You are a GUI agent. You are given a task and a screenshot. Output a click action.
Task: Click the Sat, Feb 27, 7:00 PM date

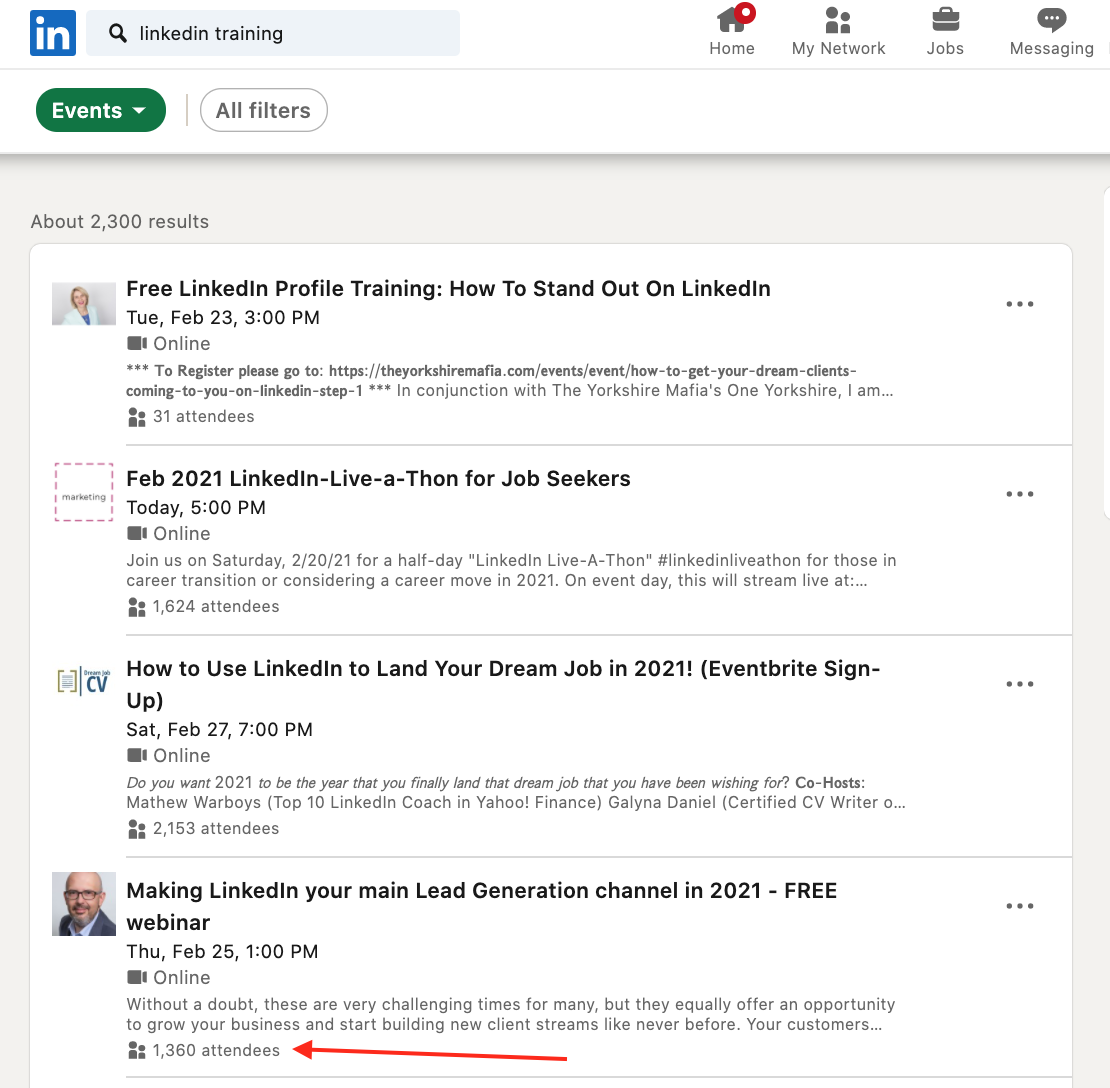[x=219, y=730]
